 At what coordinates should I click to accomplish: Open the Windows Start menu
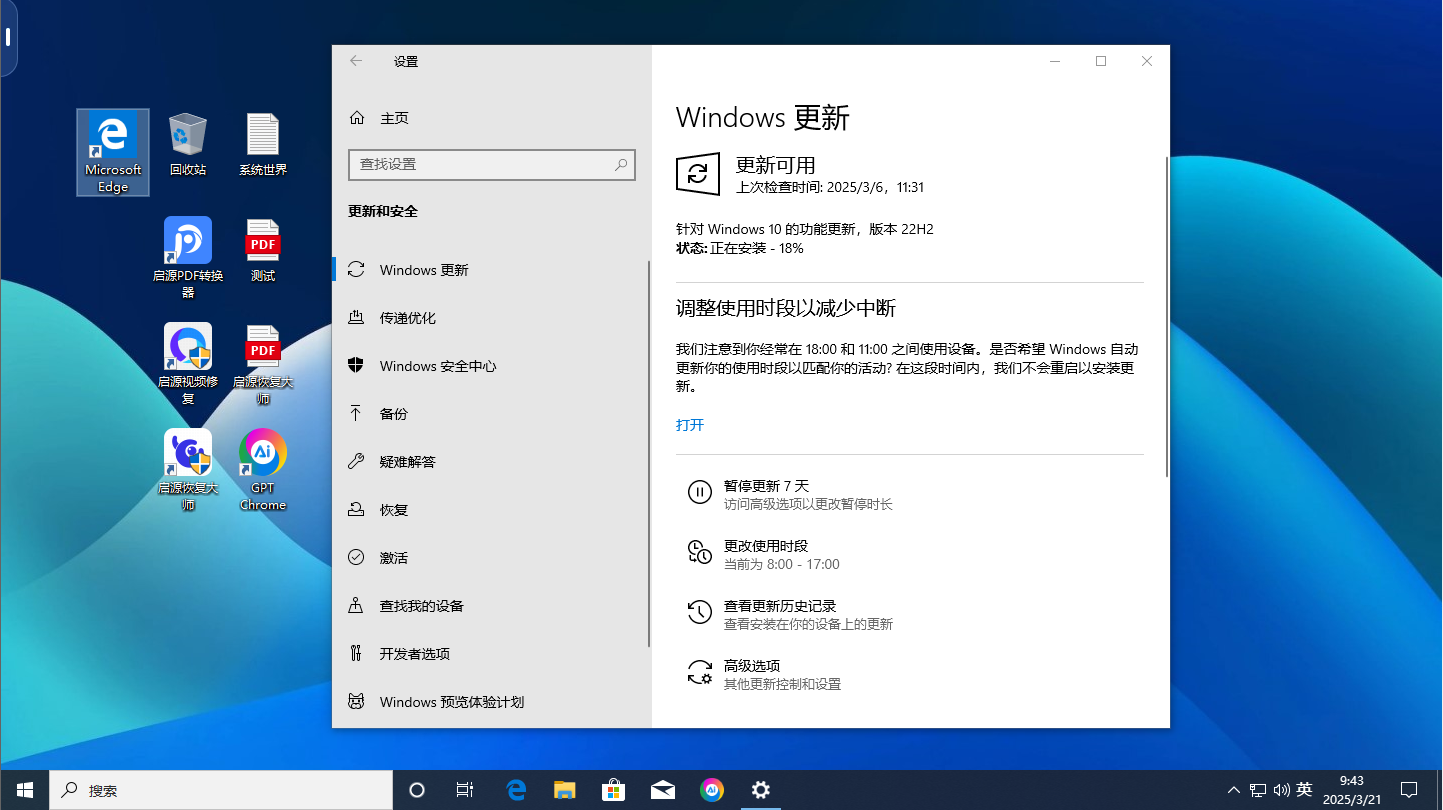24,790
